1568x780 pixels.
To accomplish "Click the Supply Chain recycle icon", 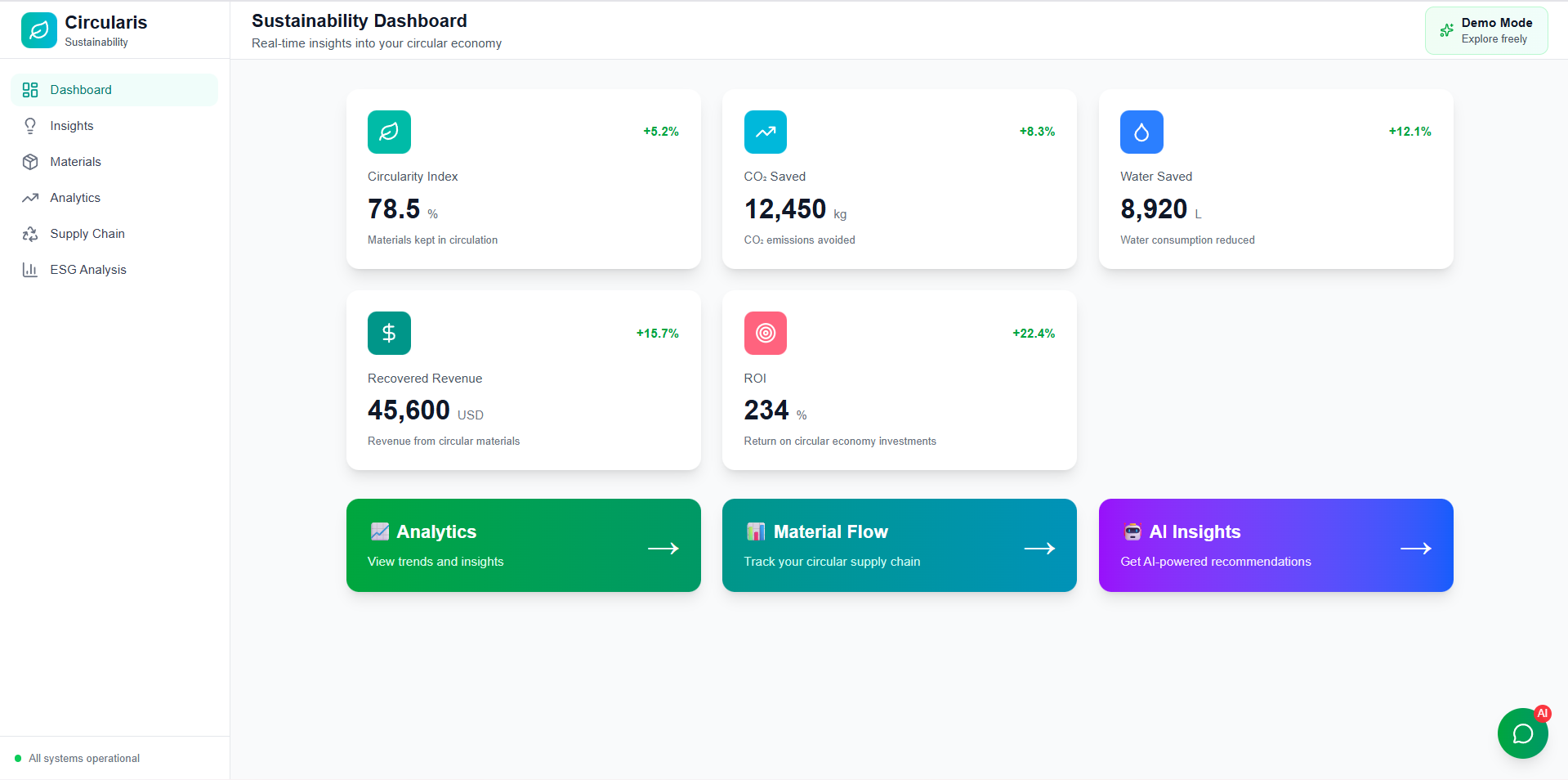I will (x=30, y=234).
